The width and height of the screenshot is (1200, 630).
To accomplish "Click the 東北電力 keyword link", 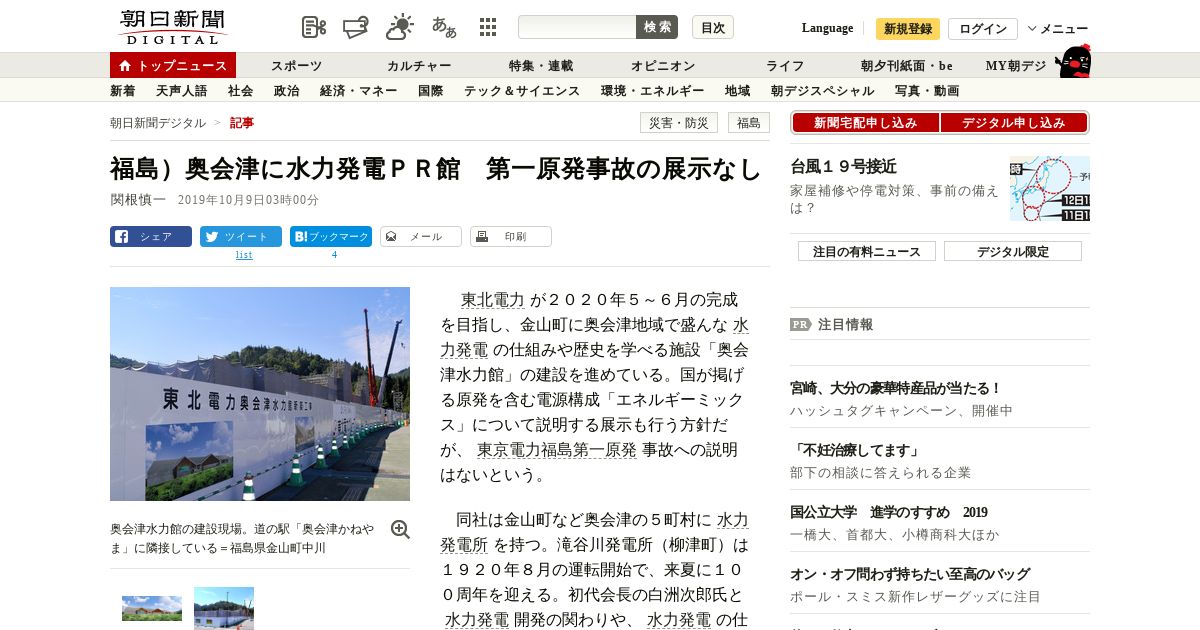I will coord(492,300).
